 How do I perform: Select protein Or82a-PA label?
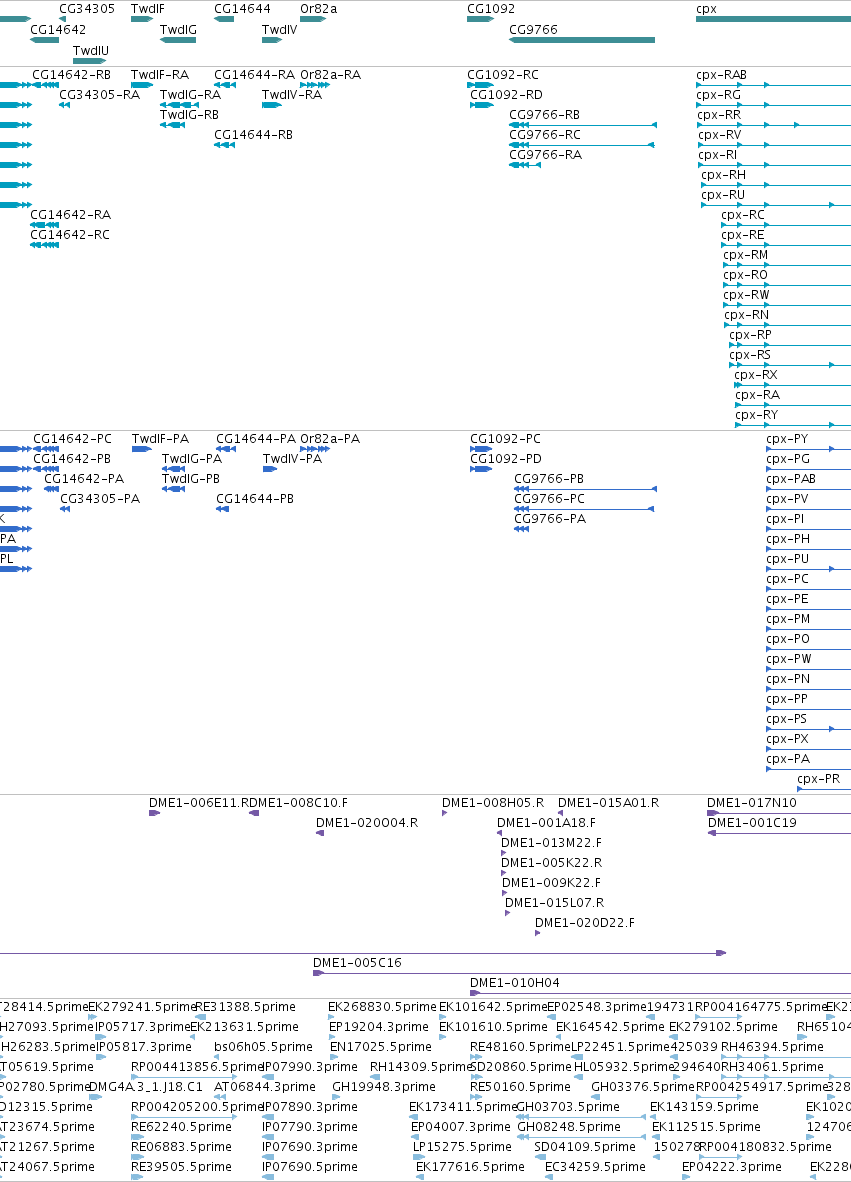click(x=329, y=439)
